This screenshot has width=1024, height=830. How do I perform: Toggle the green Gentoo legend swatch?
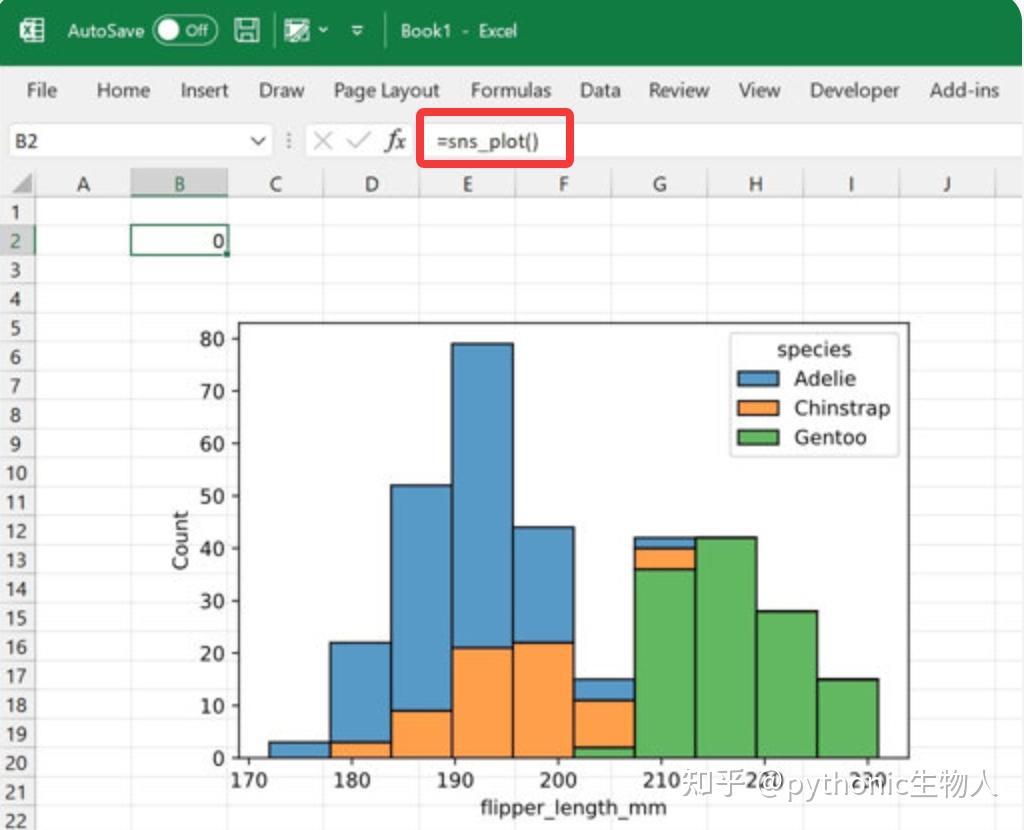756,437
